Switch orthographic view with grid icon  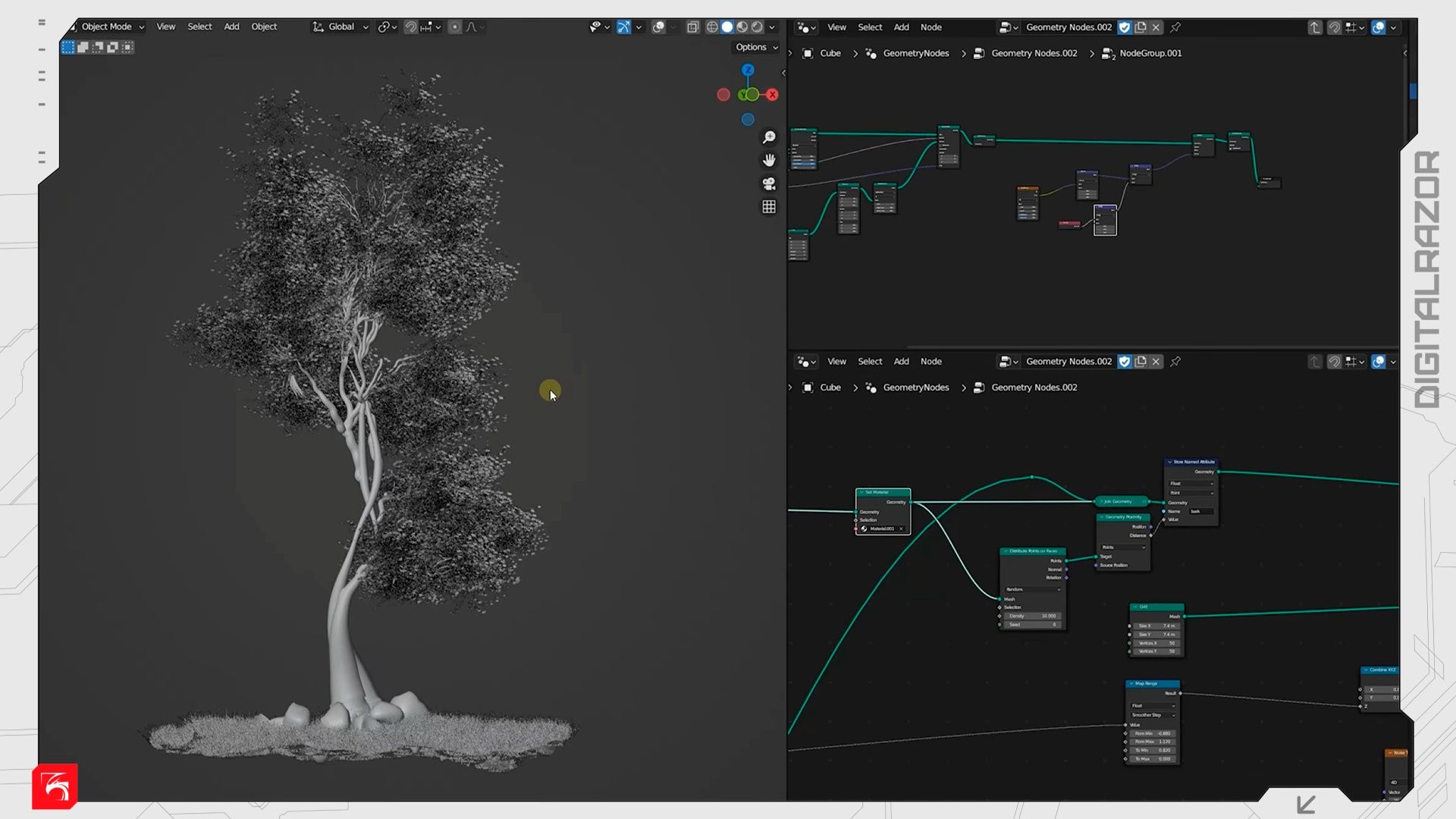coord(769,207)
